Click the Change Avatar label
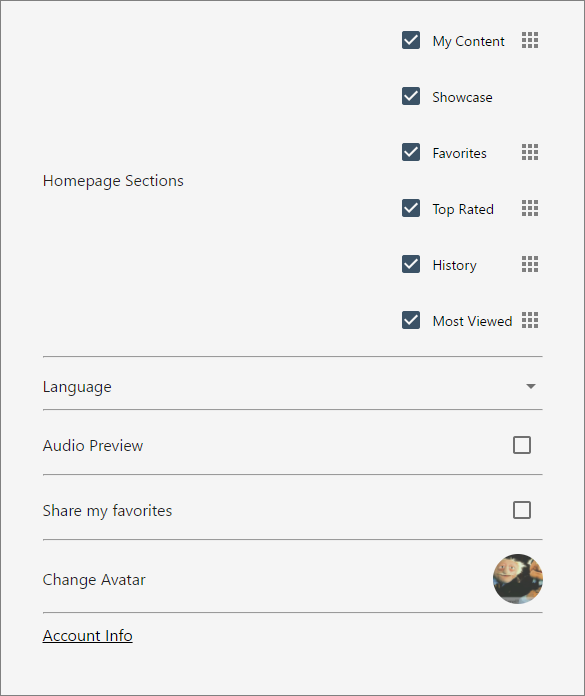 coord(94,580)
